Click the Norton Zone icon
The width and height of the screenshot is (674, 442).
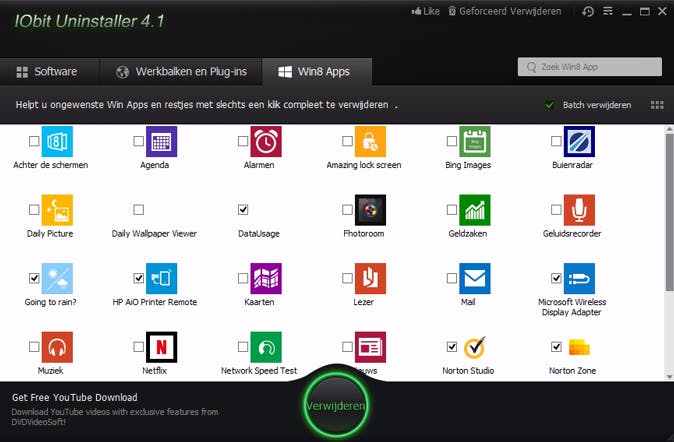click(579, 347)
